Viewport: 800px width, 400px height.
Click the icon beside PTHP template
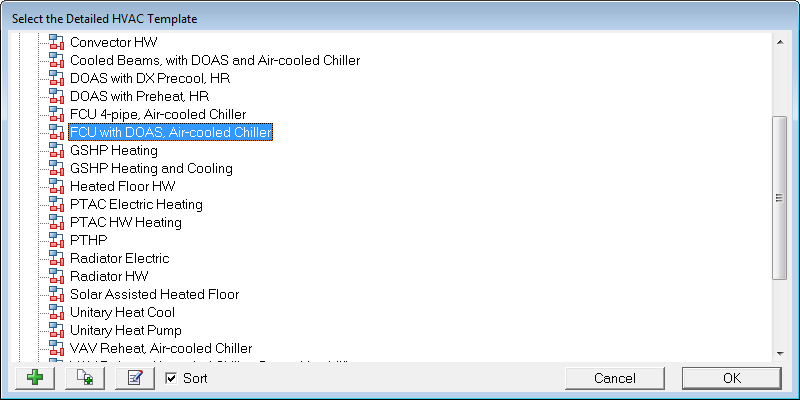[57, 241]
